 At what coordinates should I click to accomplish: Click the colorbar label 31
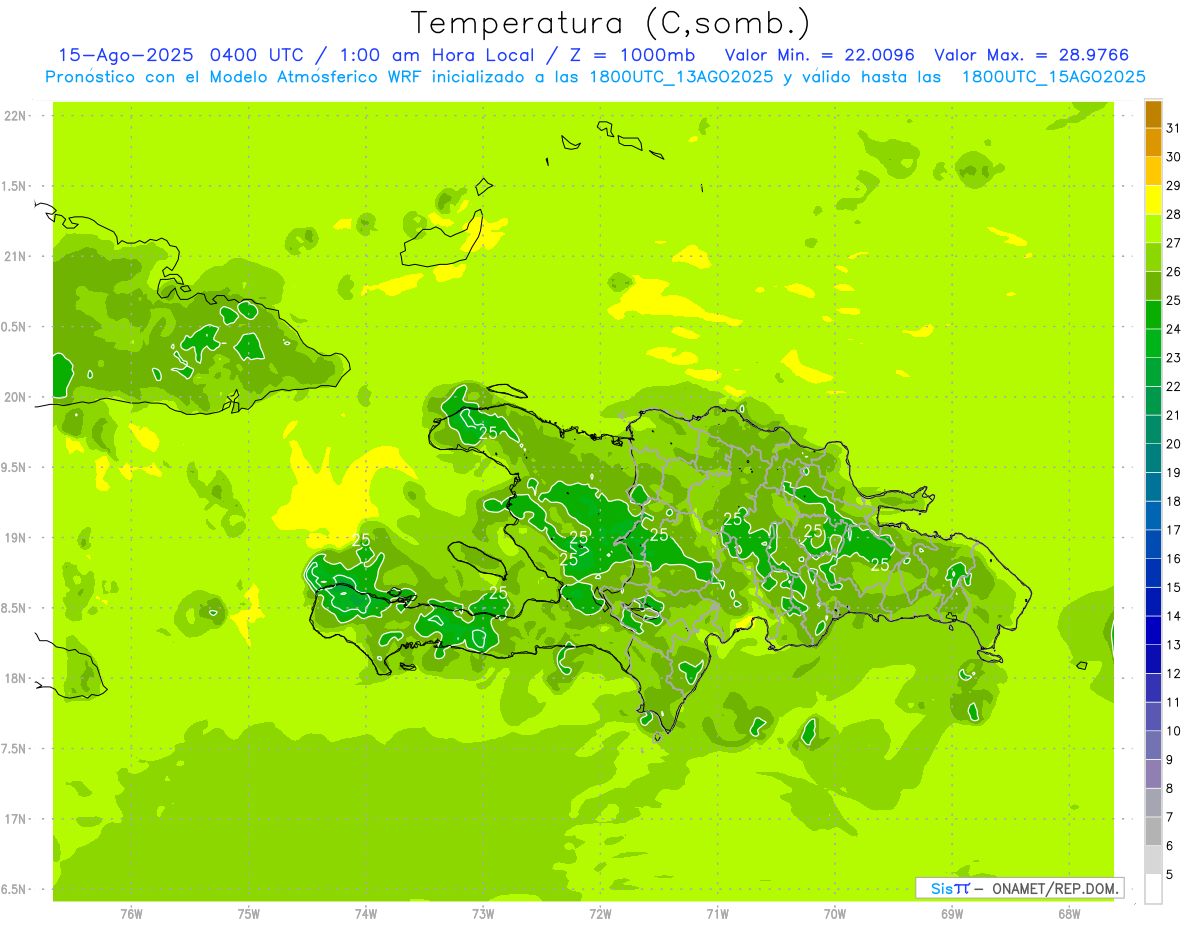(x=1174, y=128)
